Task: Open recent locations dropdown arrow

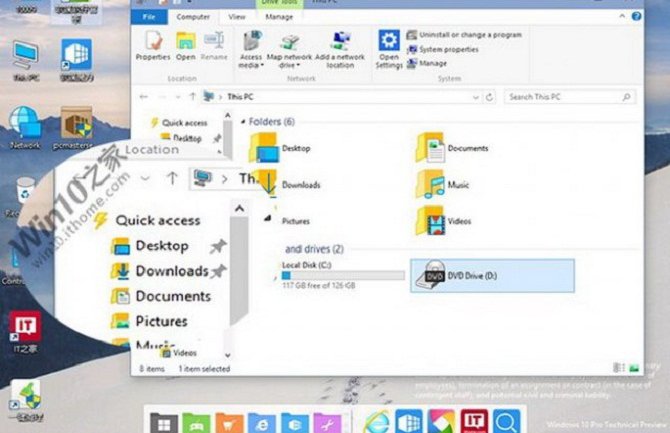Action: [178, 97]
